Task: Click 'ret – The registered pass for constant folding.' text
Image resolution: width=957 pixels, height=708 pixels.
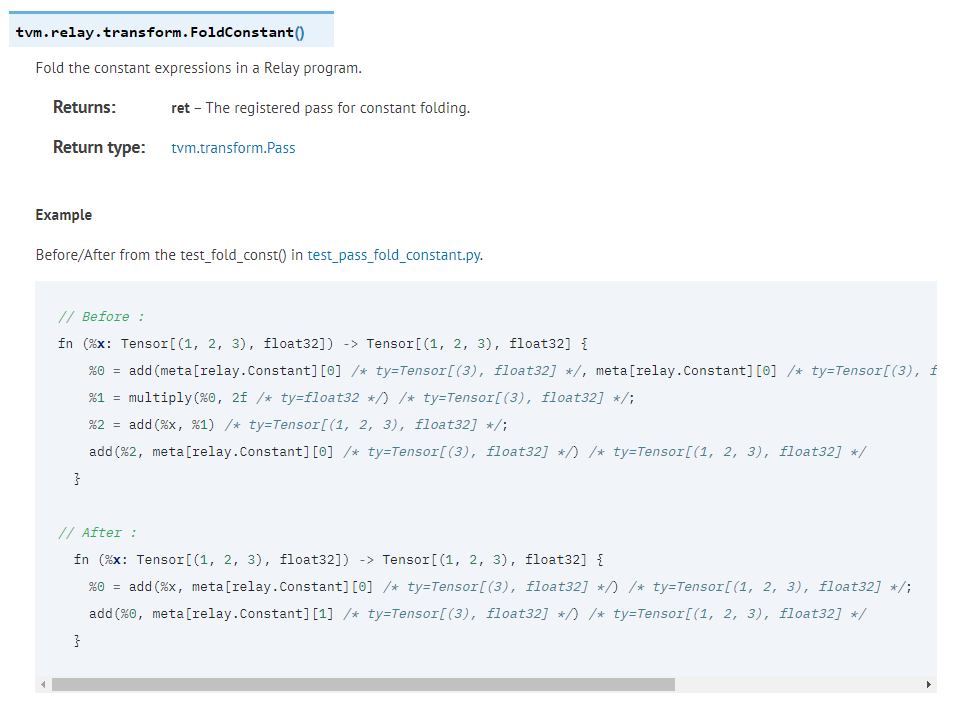Action: [x=320, y=108]
